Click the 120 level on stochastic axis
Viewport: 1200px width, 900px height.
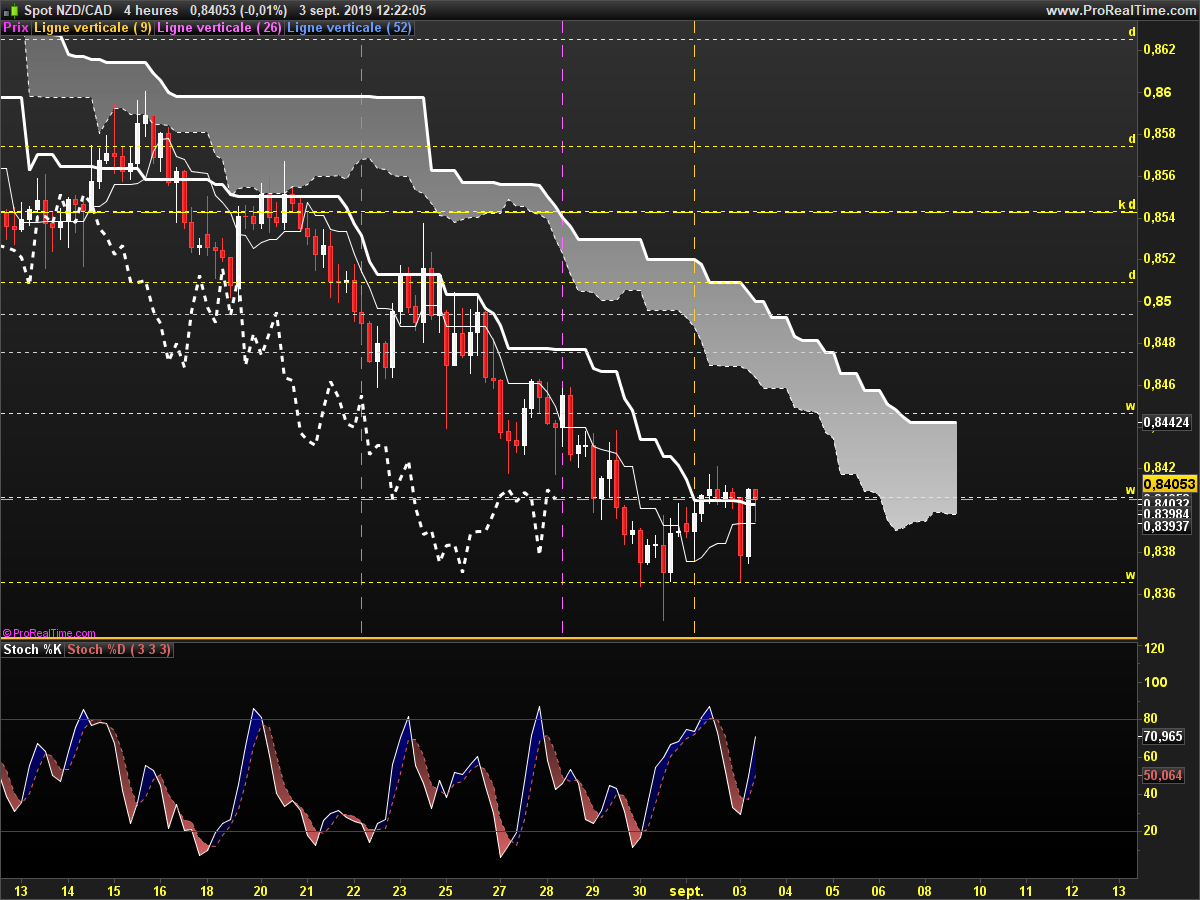[x=1153, y=649]
